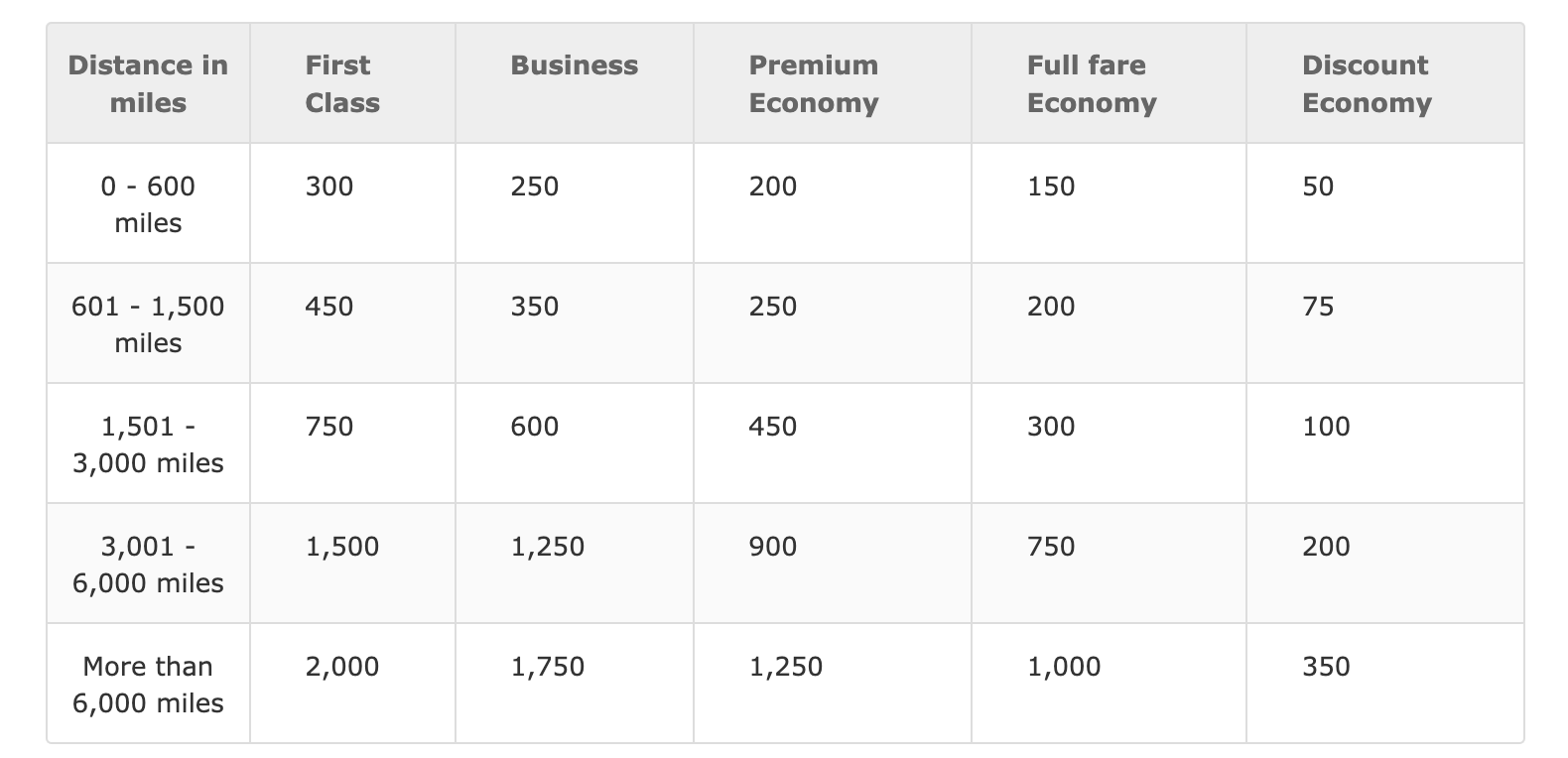The width and height of the screenshot is (1568, 758).
Task: Click the Business column header
Action: [x=574, y=65]
